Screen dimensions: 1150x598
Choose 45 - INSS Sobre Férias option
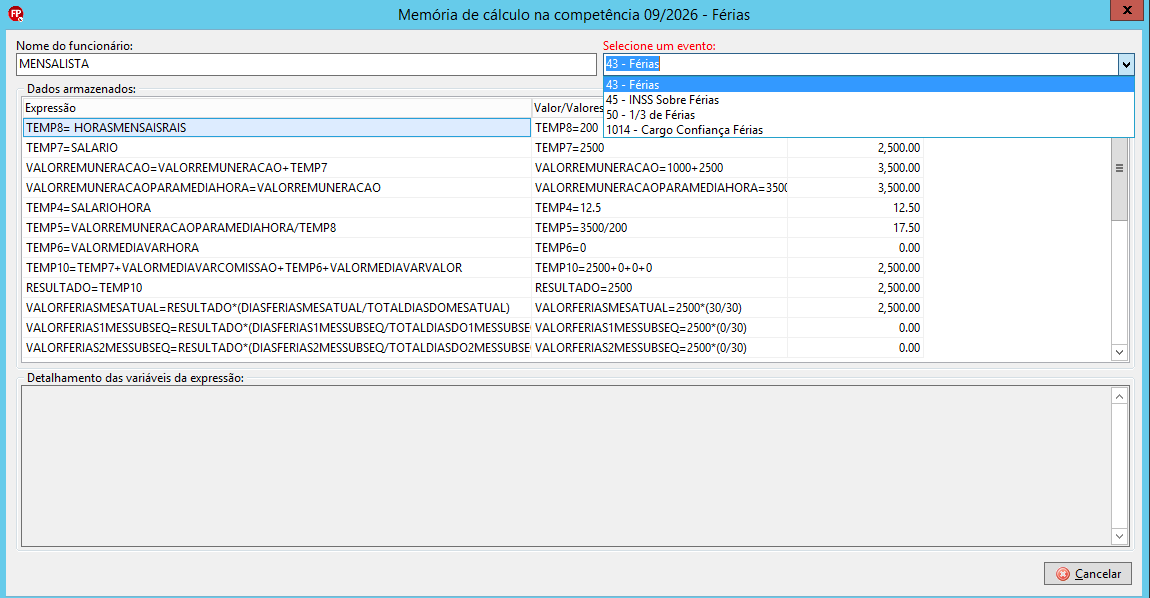tap(868, 100)
